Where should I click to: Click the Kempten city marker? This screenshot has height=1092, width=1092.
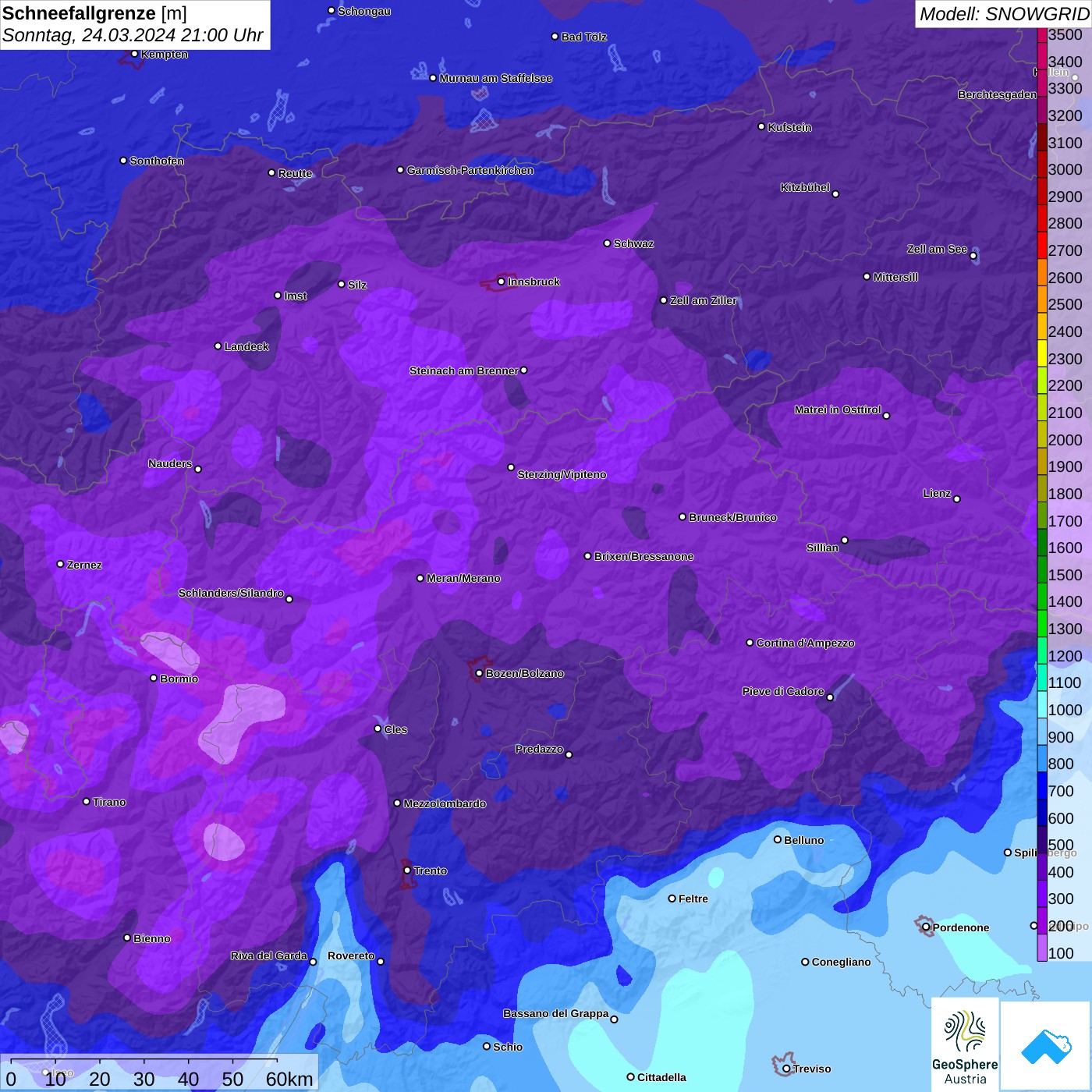134,54
